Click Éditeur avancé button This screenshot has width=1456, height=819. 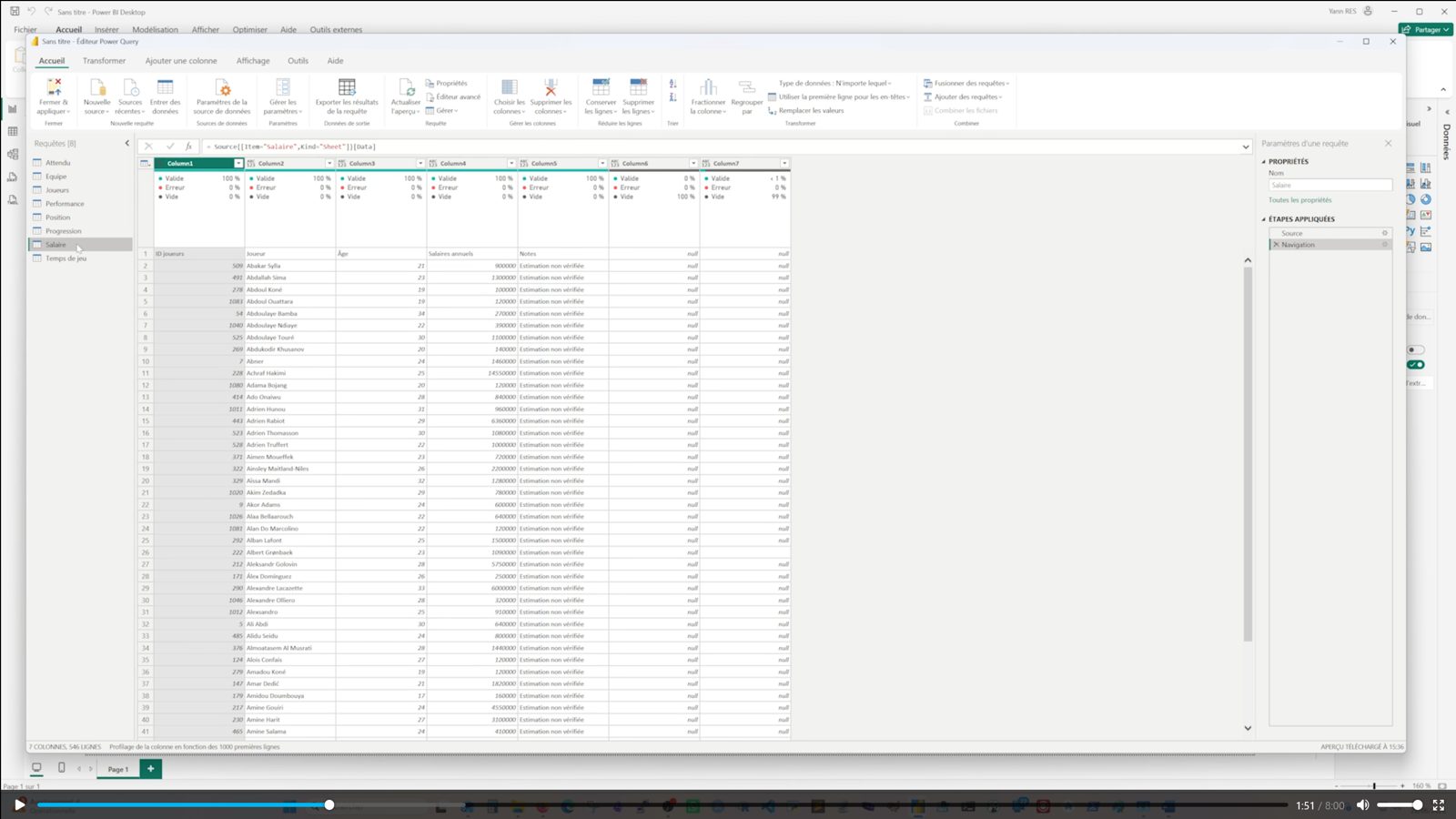tap(452, 97)
